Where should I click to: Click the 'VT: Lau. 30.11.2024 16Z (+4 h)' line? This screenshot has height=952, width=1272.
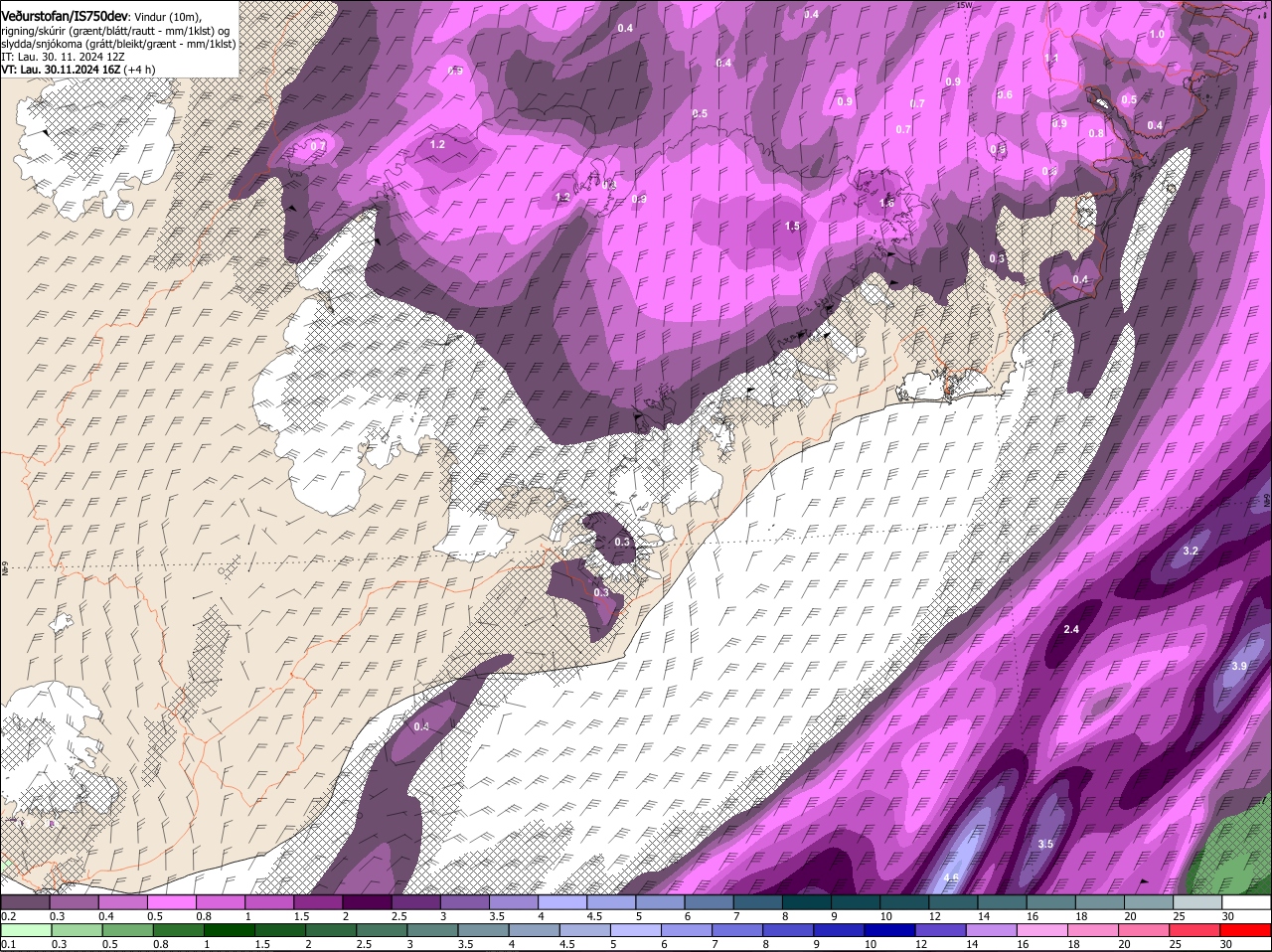[79, 70]
